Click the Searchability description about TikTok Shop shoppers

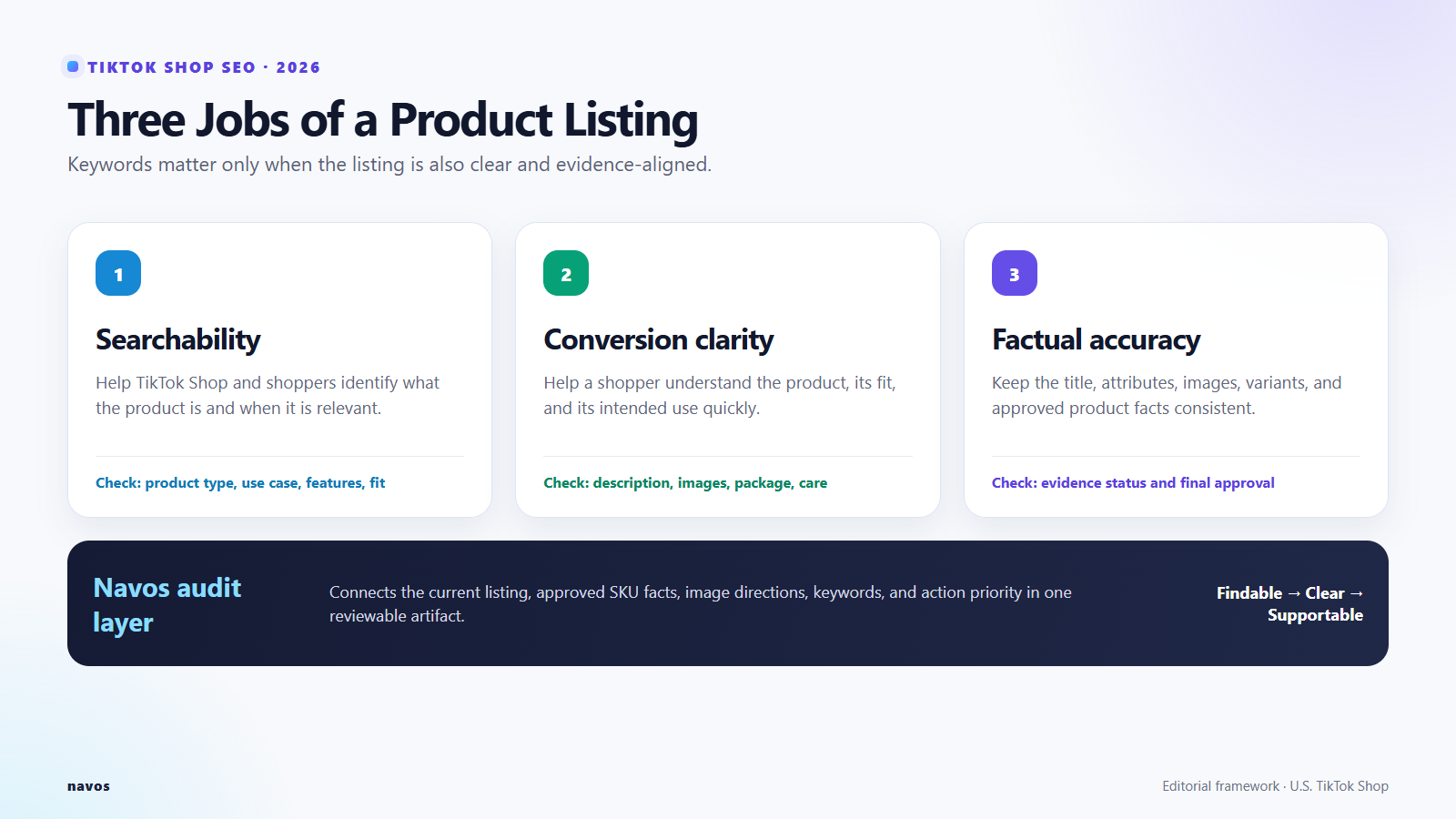pyautogui.click(x=268, y=396)
